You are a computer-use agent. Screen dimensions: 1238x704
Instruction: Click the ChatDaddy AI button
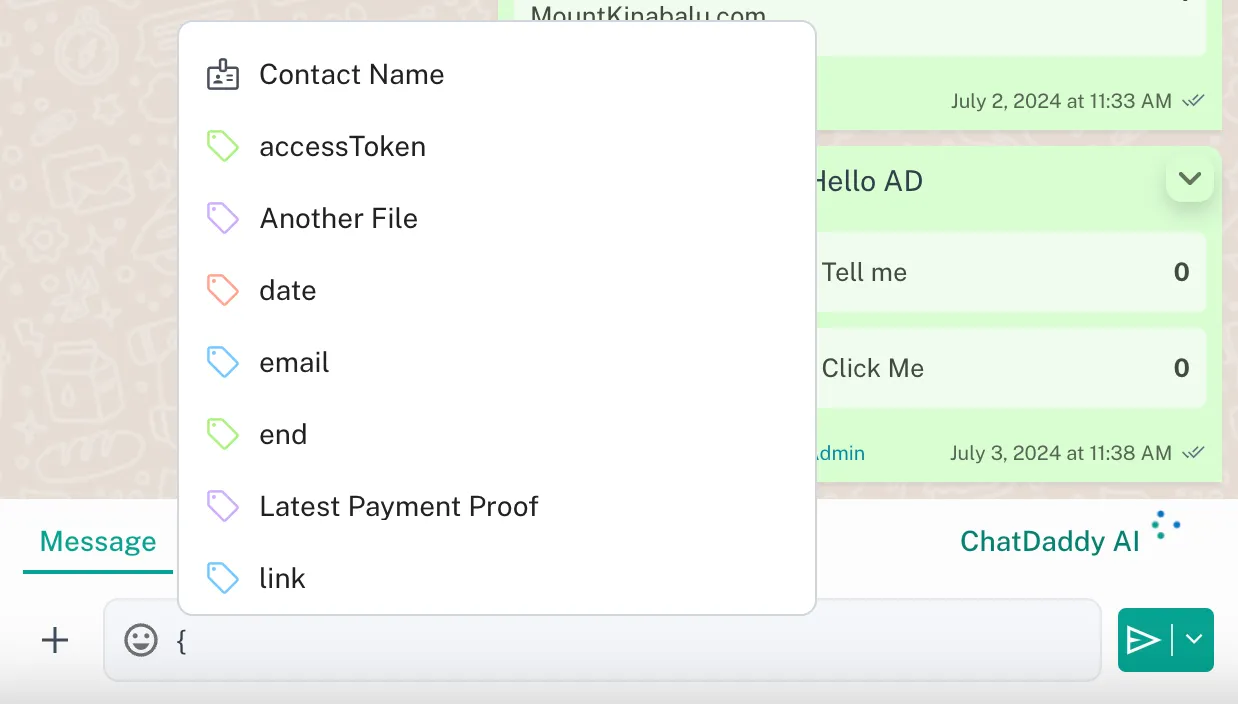pyautogui.click(x=1049, y=542)
